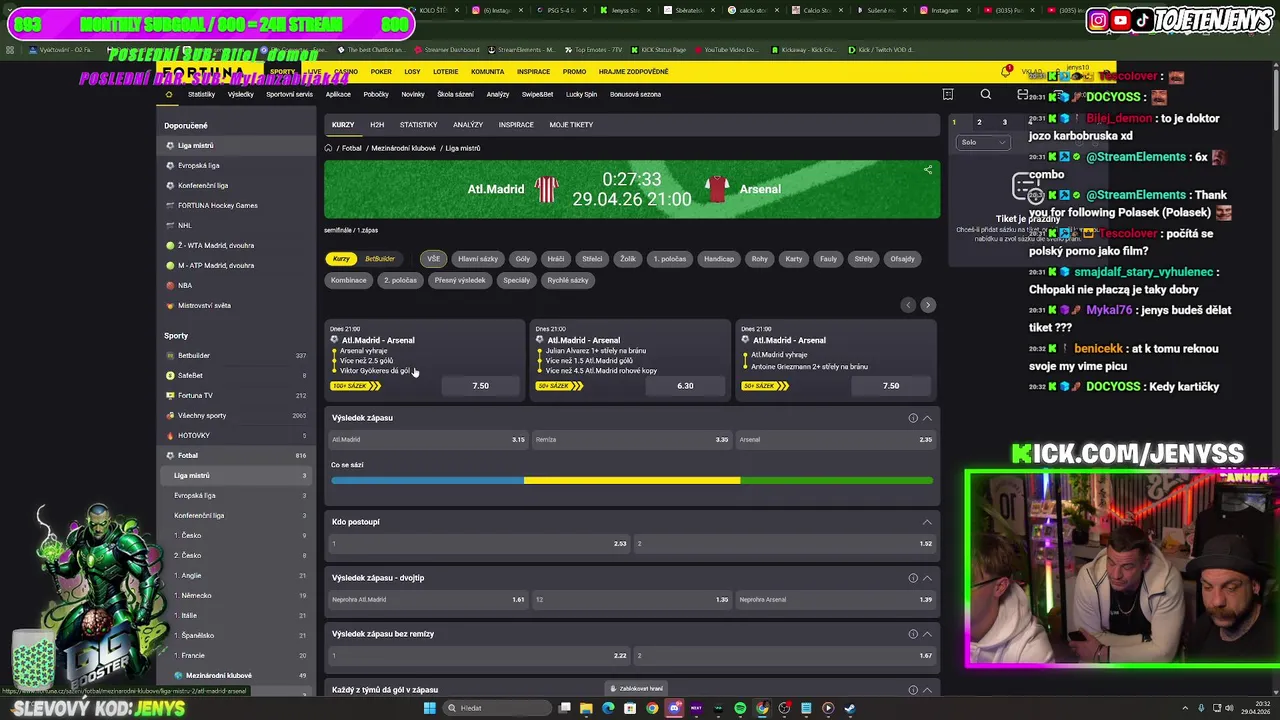The height and width of the screenshot is (720, 1280).
Task: Collapse the Výsledek zápasu section
Action: point(927,418)
